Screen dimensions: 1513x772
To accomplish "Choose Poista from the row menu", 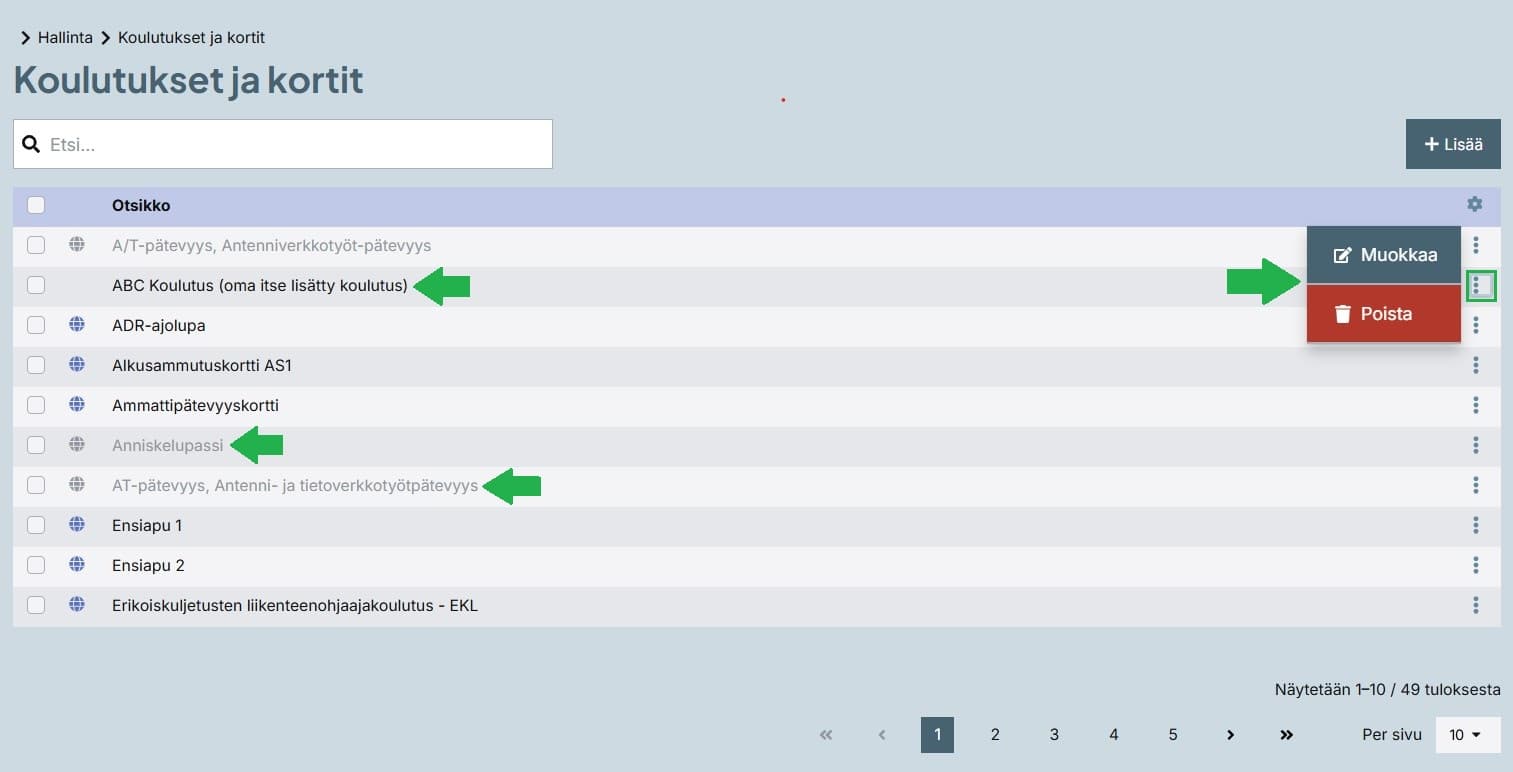I will [1384, 314].
